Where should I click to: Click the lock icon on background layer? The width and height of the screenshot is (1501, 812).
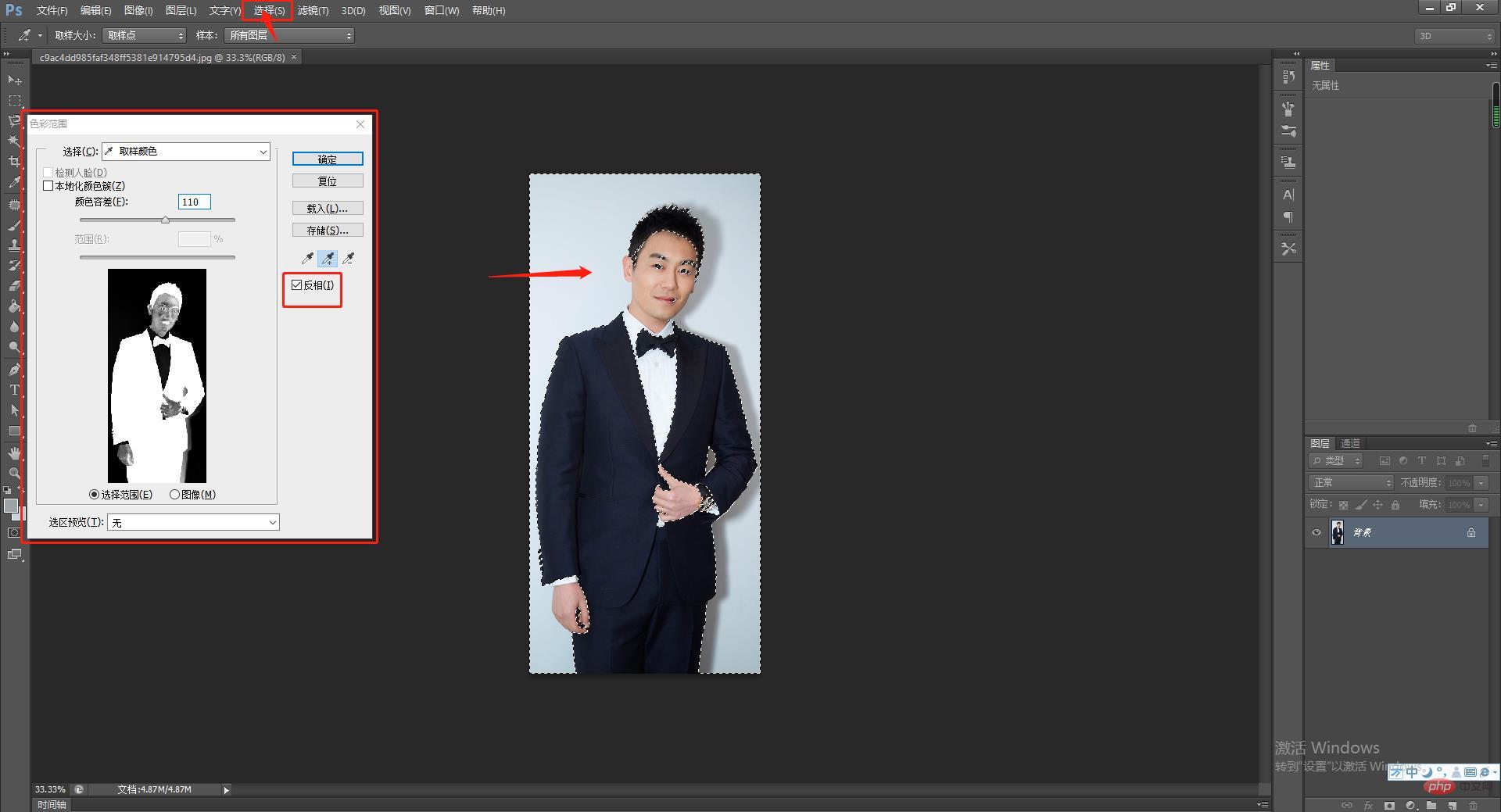click(x=1471, y=532)
